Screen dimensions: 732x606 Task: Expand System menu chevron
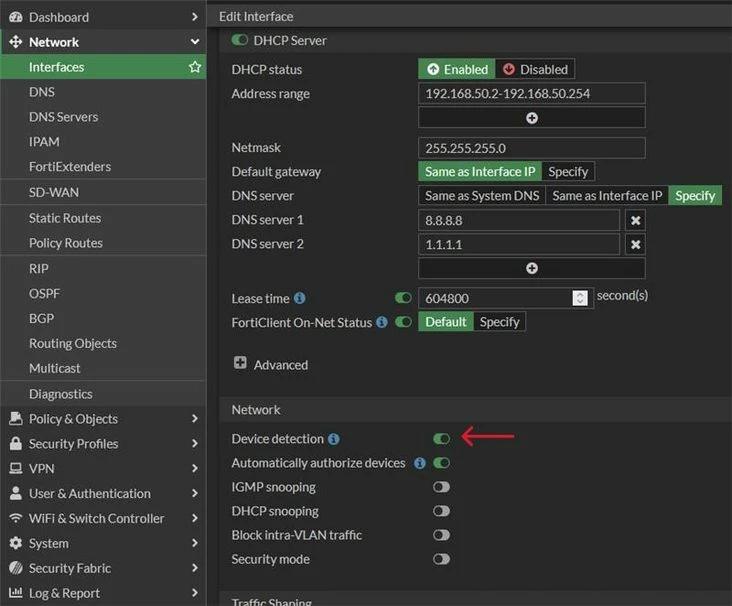[x=195, y=543]
